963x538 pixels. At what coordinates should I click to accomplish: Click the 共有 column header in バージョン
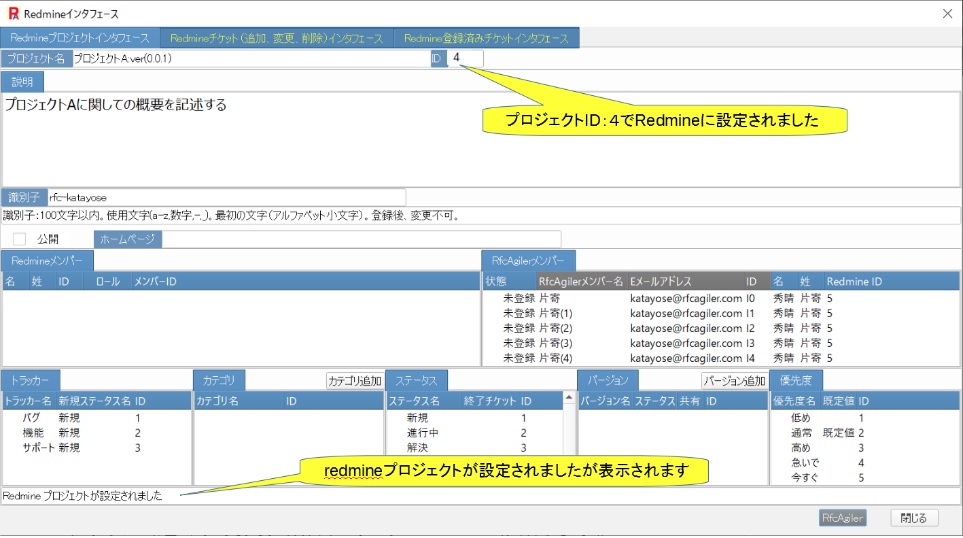(690, 401)
